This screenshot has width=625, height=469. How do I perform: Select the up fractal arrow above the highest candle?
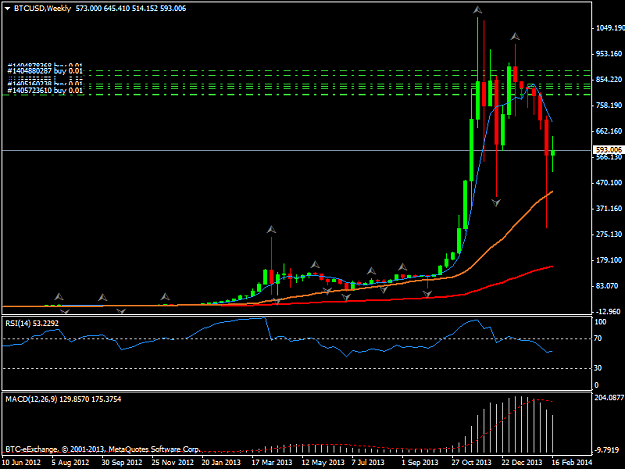(478, 10)
